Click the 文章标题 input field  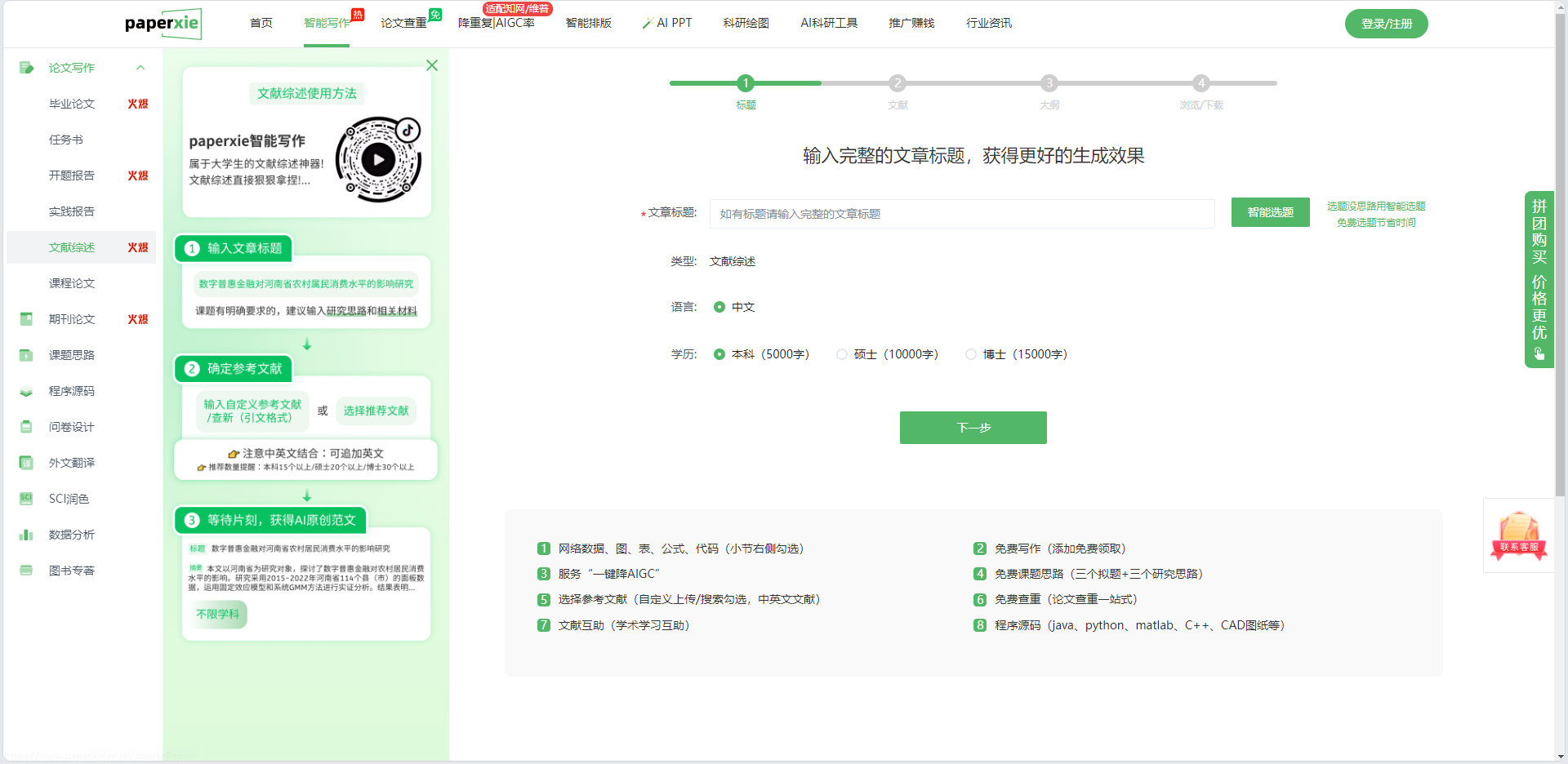click(961, 214)
